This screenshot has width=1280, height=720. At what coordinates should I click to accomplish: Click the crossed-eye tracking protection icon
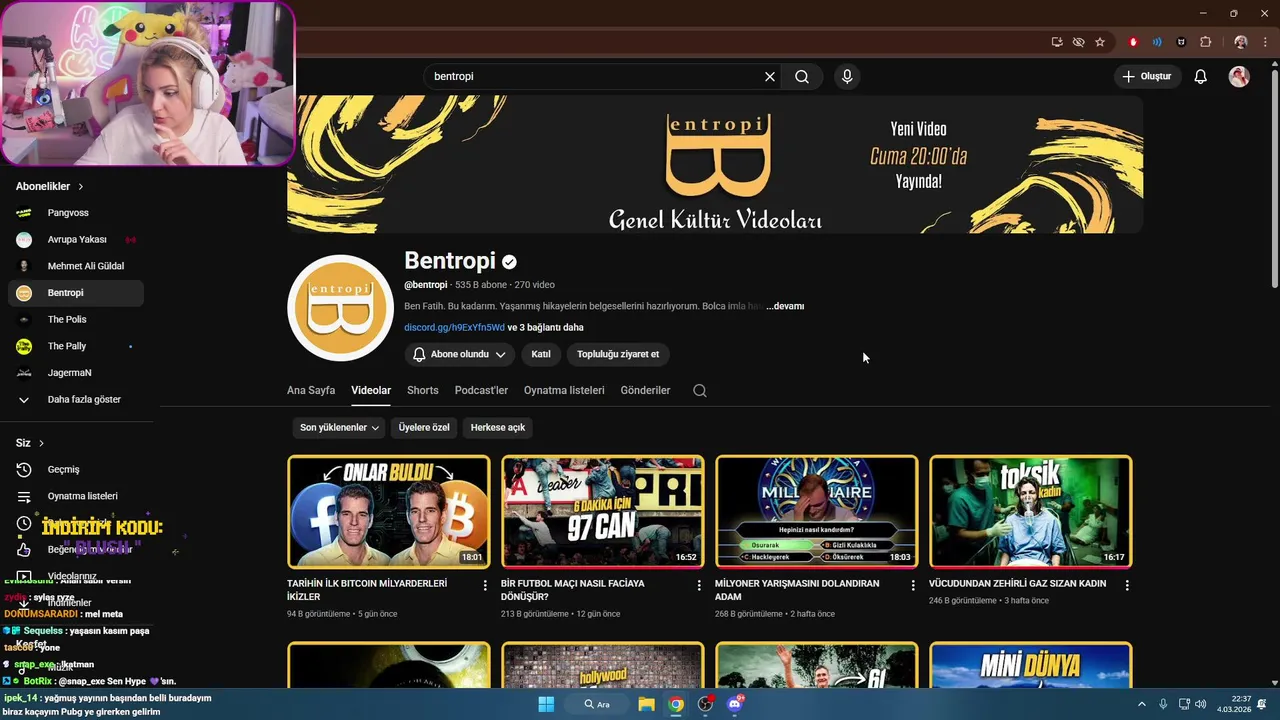pos(1078,42)
